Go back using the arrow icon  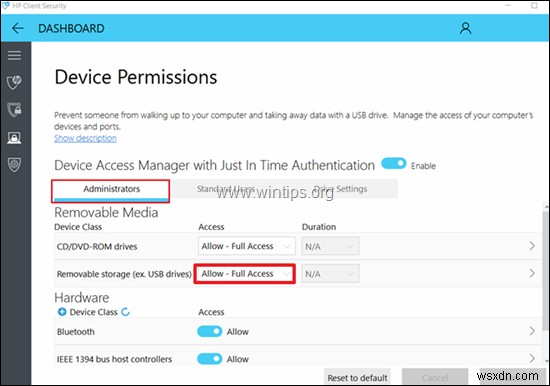click(x=18, y=28)
